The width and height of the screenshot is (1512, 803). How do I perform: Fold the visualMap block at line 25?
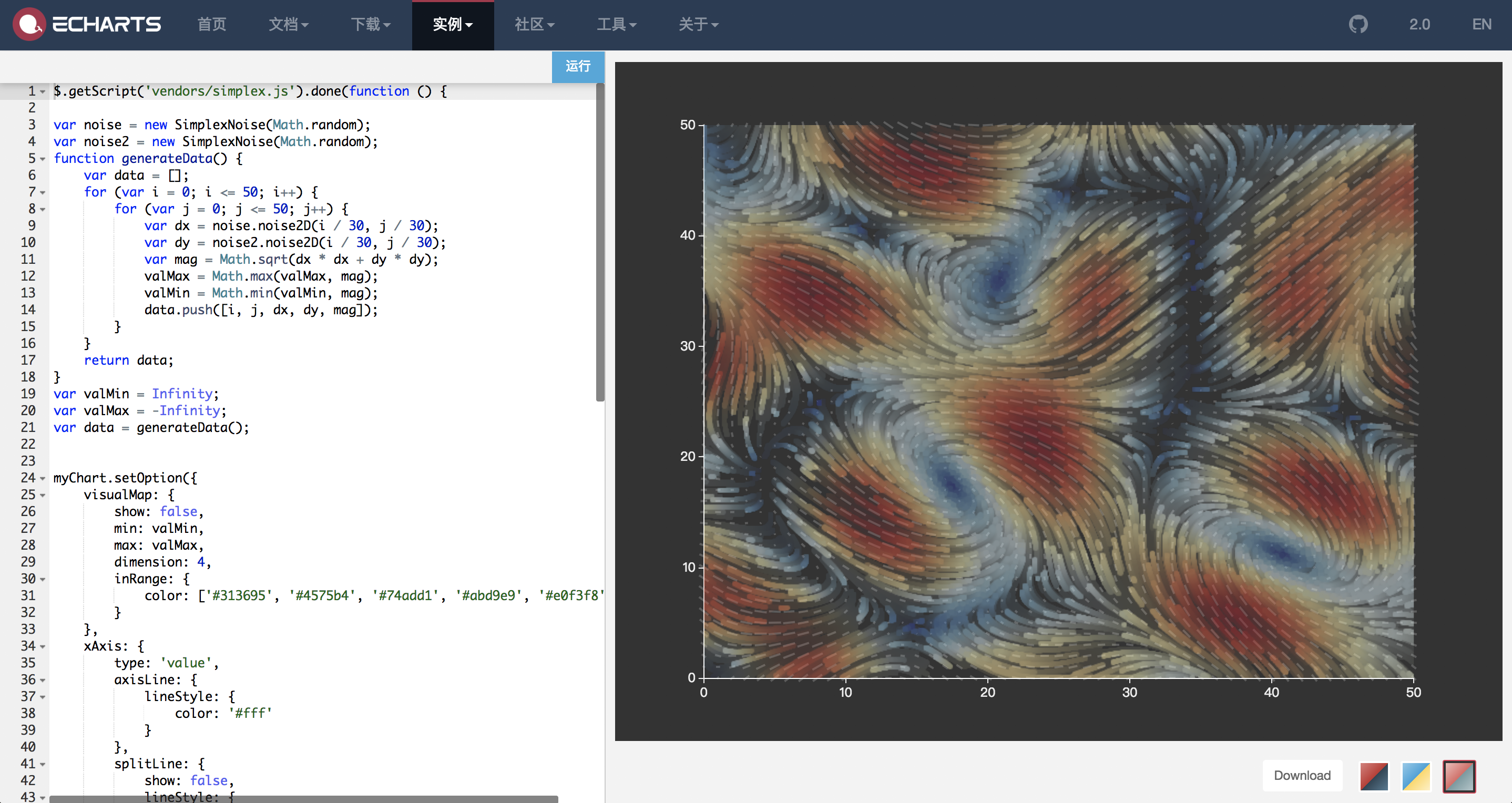[x=43, y=496]
